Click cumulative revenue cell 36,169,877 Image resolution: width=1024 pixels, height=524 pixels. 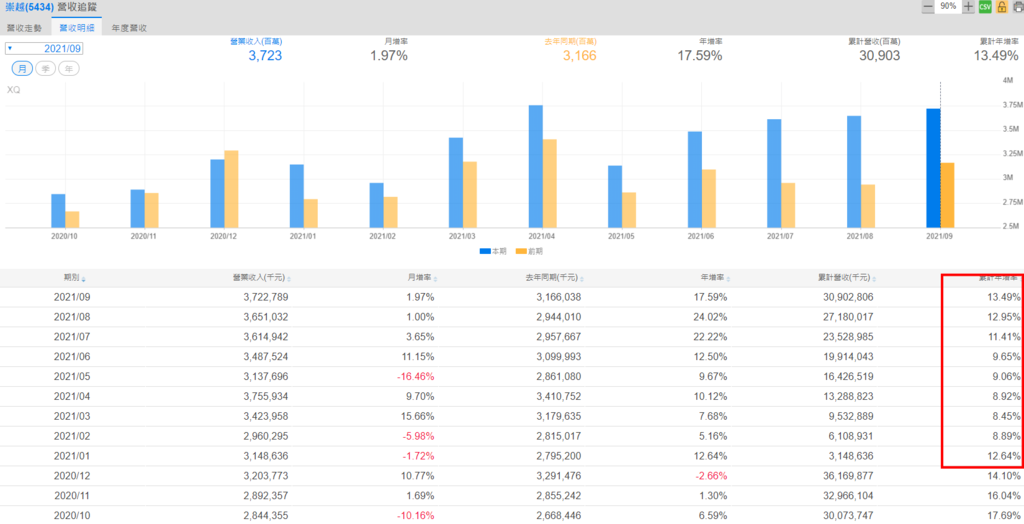848,476
